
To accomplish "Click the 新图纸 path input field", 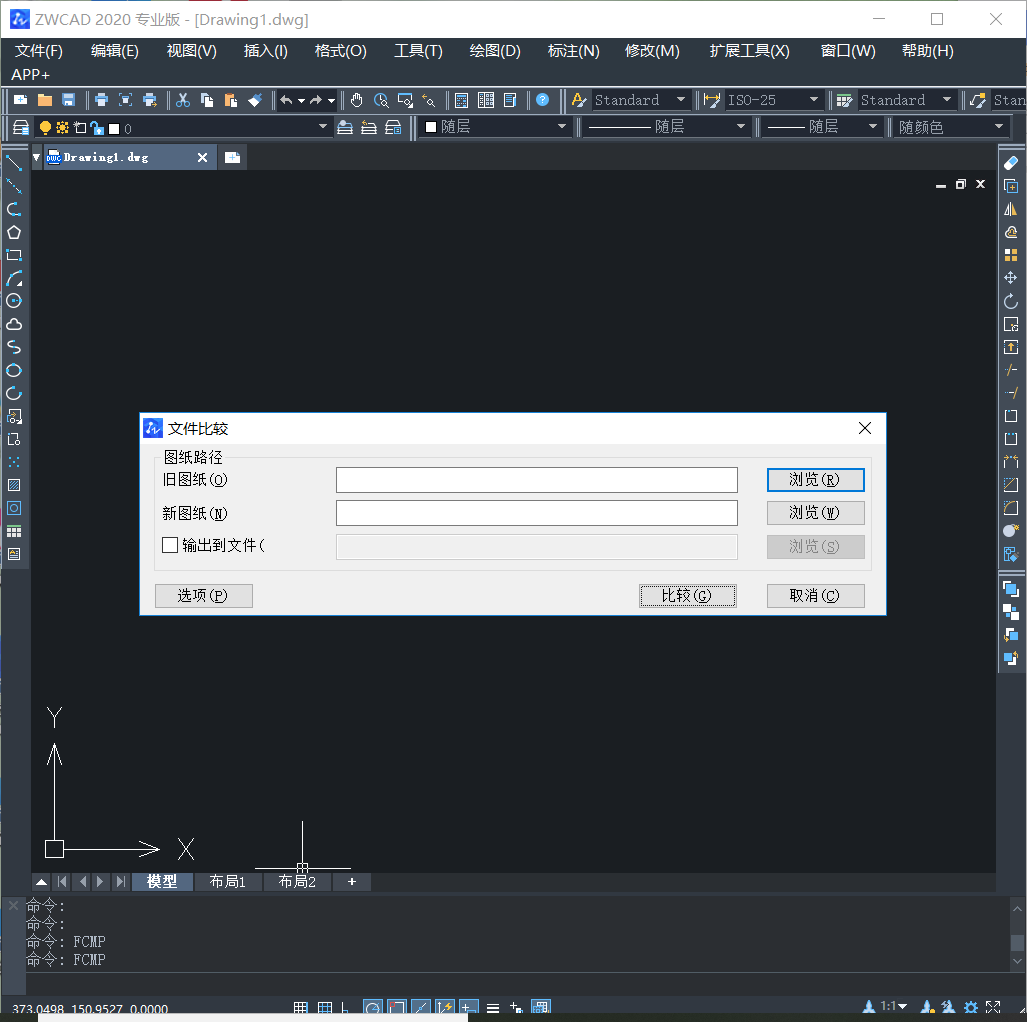I will [x=536, y=512].
